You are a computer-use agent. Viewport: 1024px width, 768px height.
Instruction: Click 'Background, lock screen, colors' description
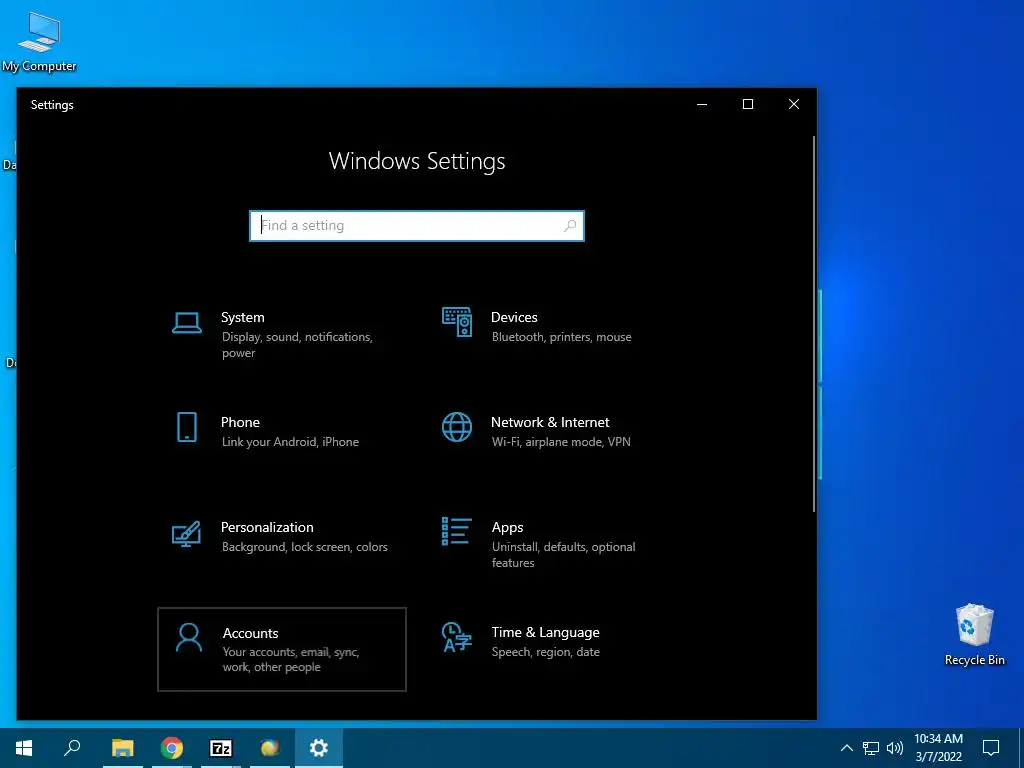coord(304,547)
